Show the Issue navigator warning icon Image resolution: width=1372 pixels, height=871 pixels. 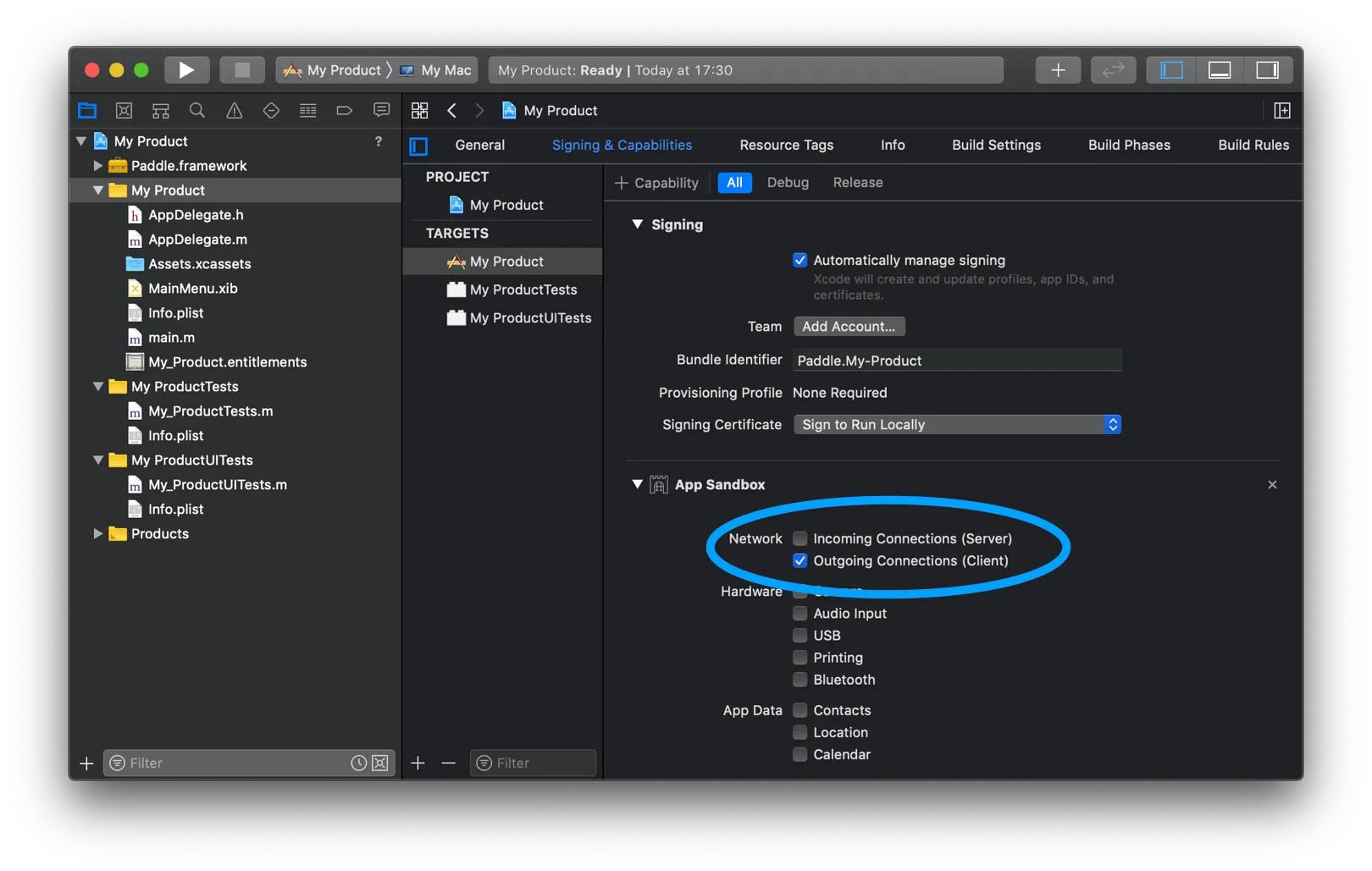234,111
